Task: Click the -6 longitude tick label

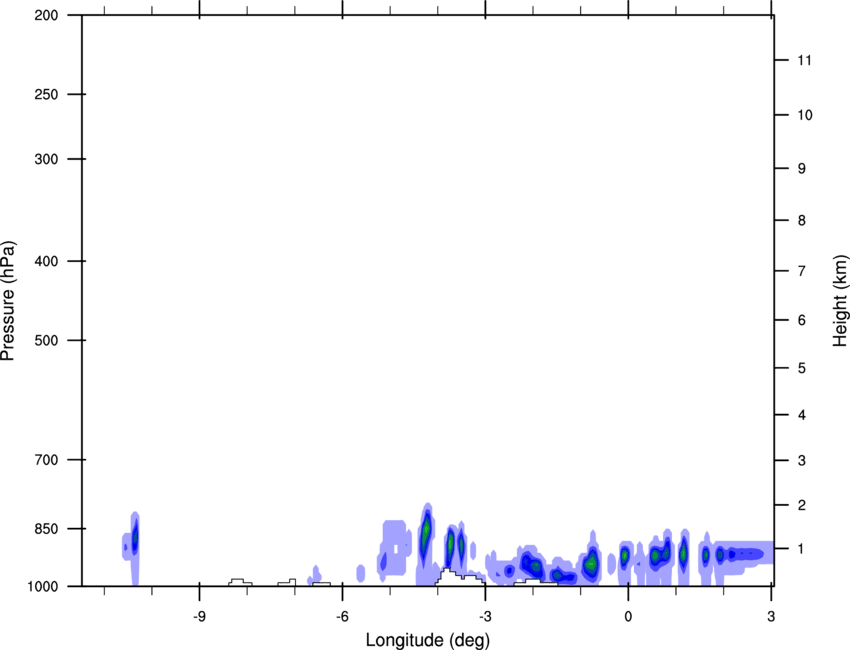Action: point(342,617)
